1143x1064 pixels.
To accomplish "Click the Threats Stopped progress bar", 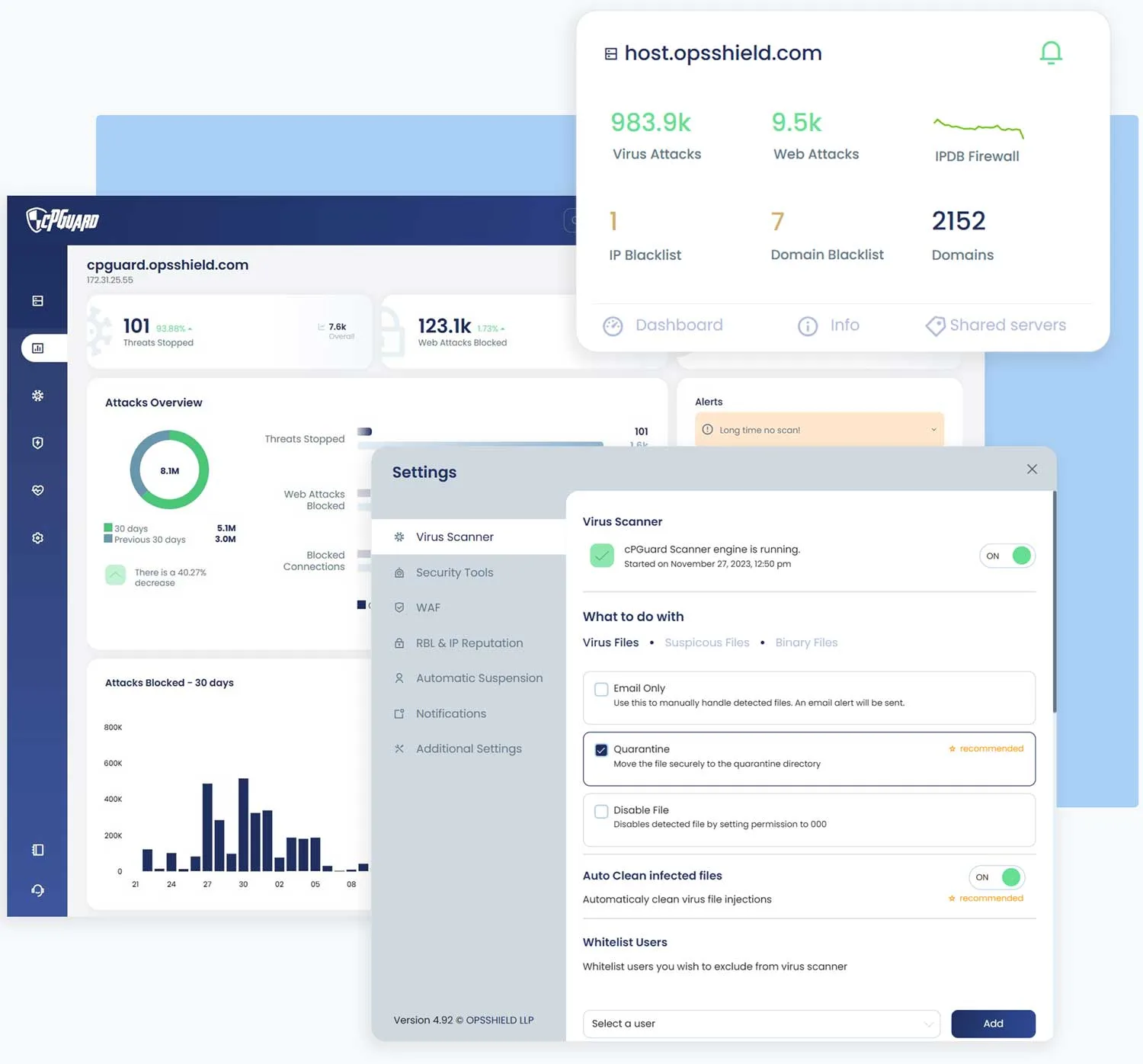I will (x=364, y=431).
